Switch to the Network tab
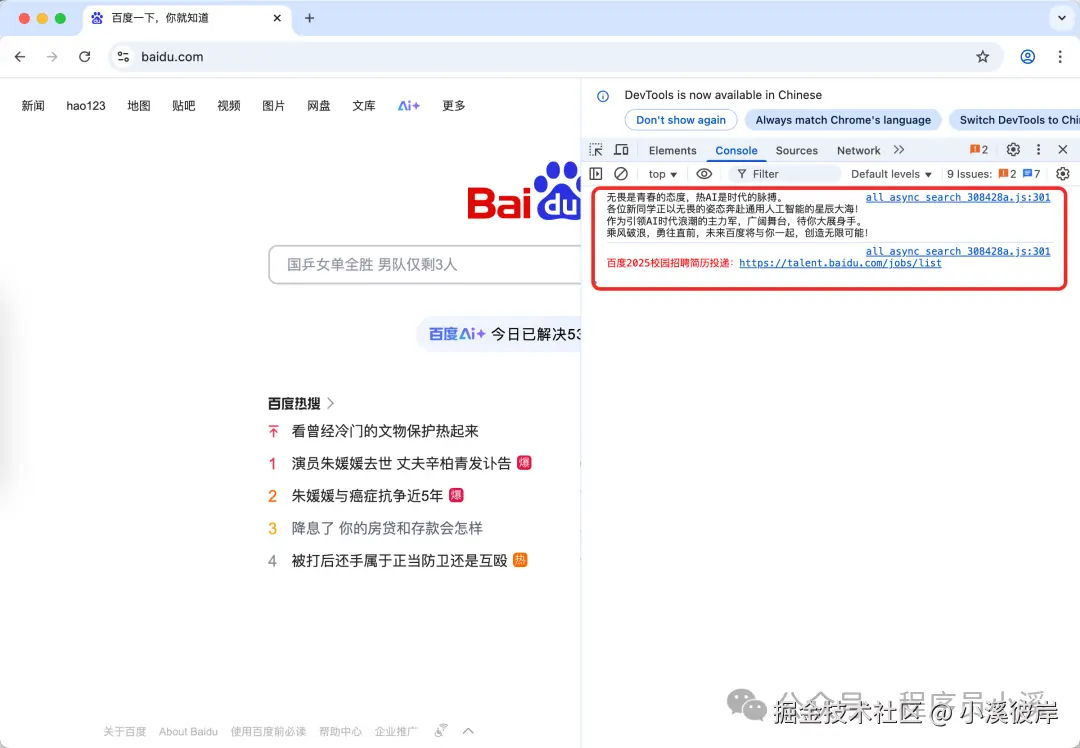 (x=858, y=150)
